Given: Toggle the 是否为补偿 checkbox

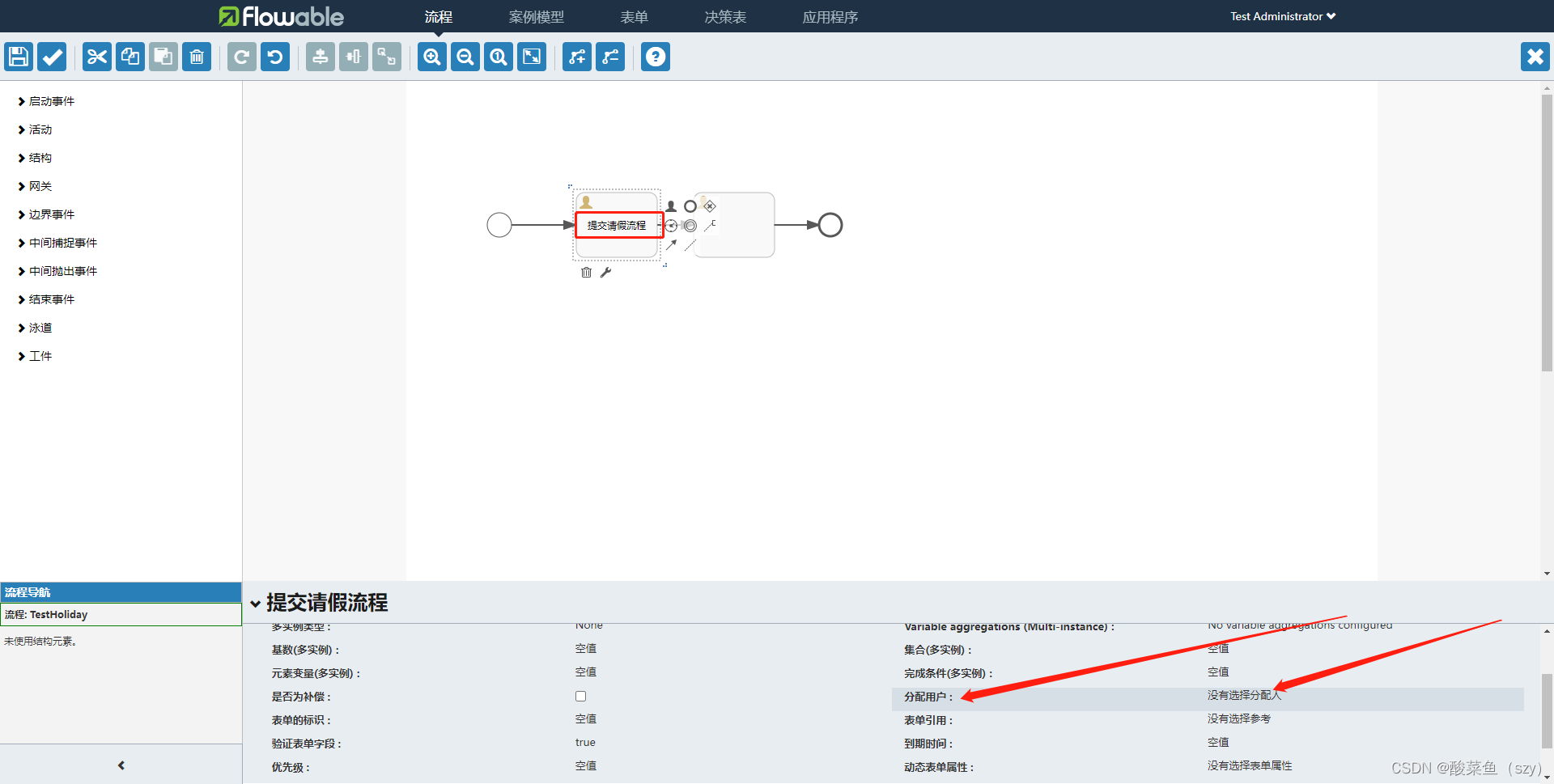Looking at the screenshot, I should tap(580, 696).
